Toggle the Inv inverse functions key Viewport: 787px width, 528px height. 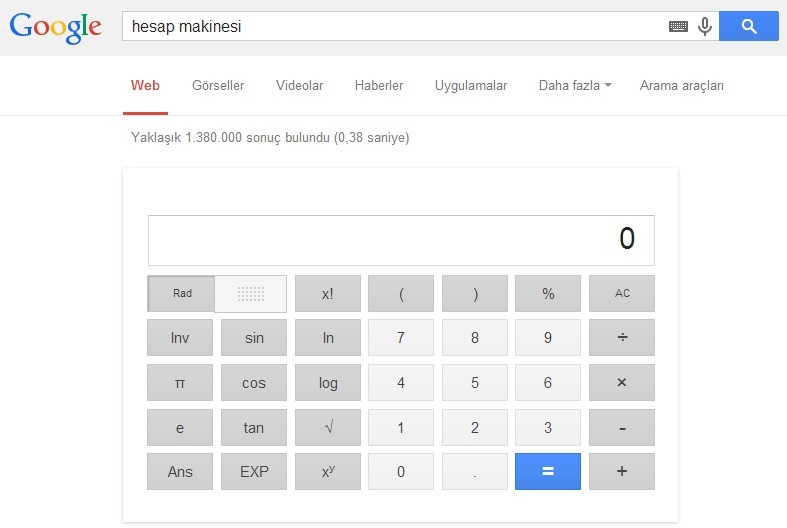click(180, 337)
